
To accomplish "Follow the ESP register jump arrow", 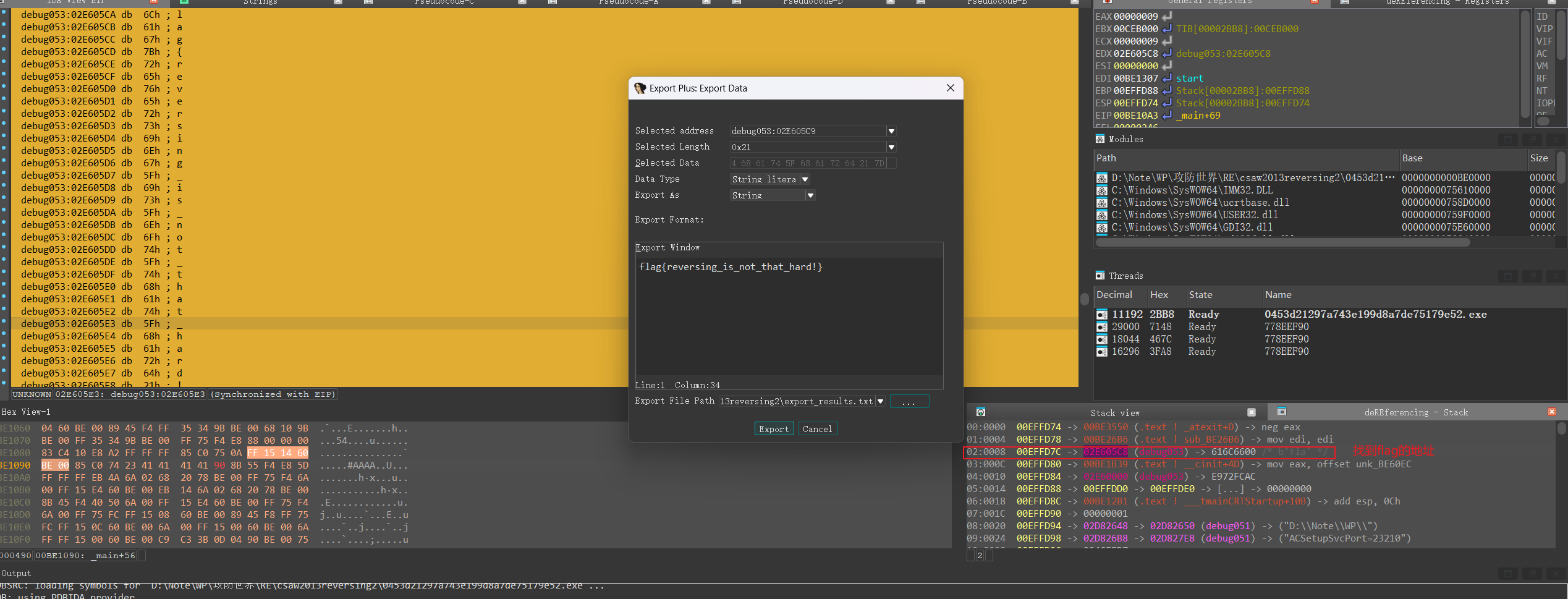I will pos(1167,103).
